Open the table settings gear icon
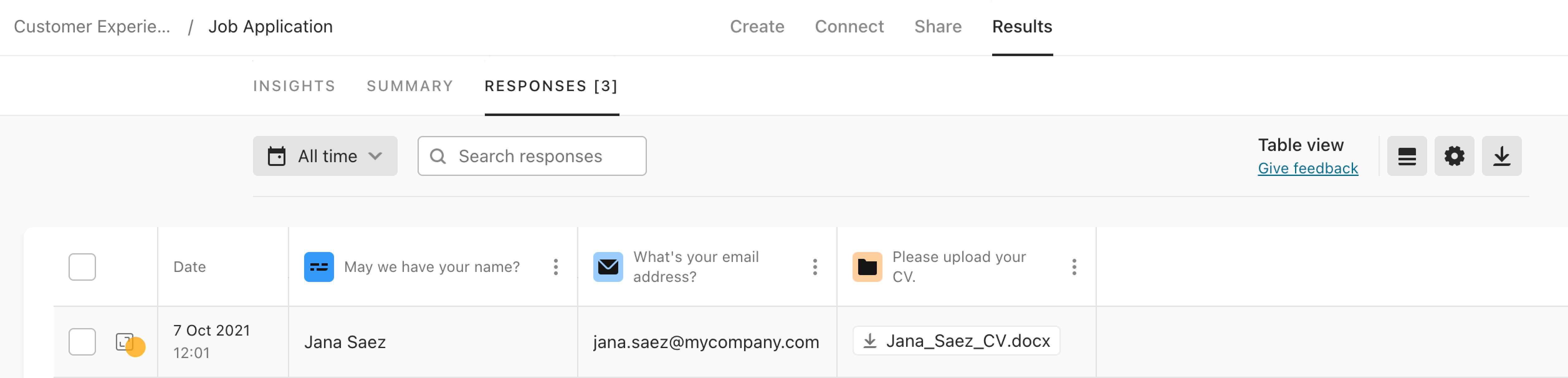 pos(1454,156)
